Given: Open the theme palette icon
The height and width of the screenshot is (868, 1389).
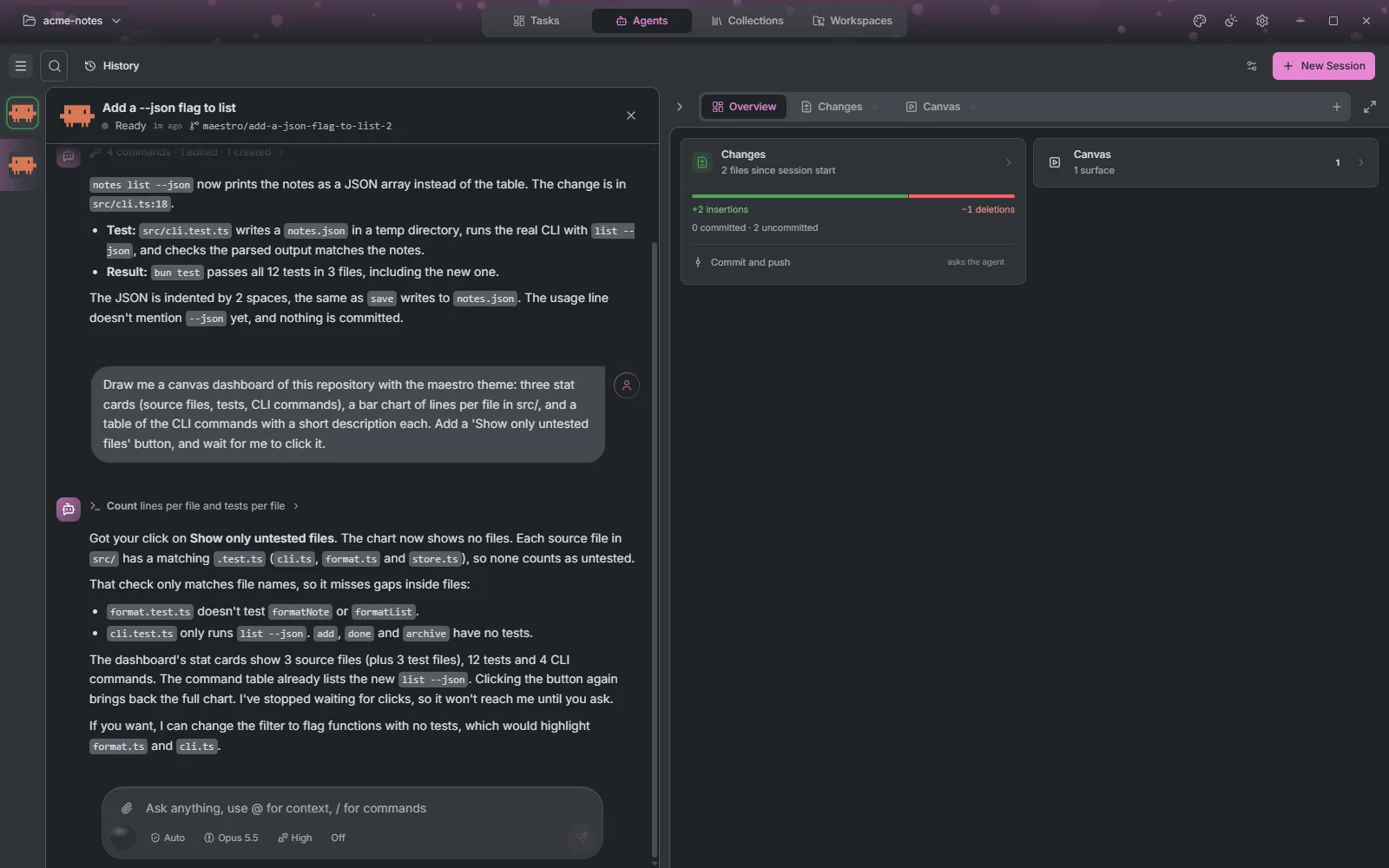Looking at the screenshot, I should click(1200, 21).
